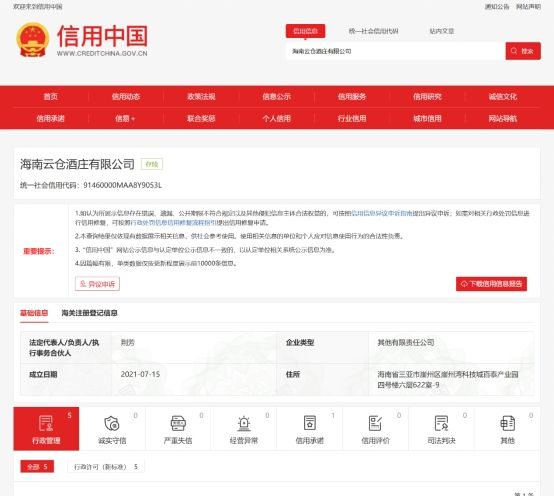Image resolution: width=554 pixels, height=497 pixels.
Task: Click the Credit China national emblem logo
Action: coord(33,40)
